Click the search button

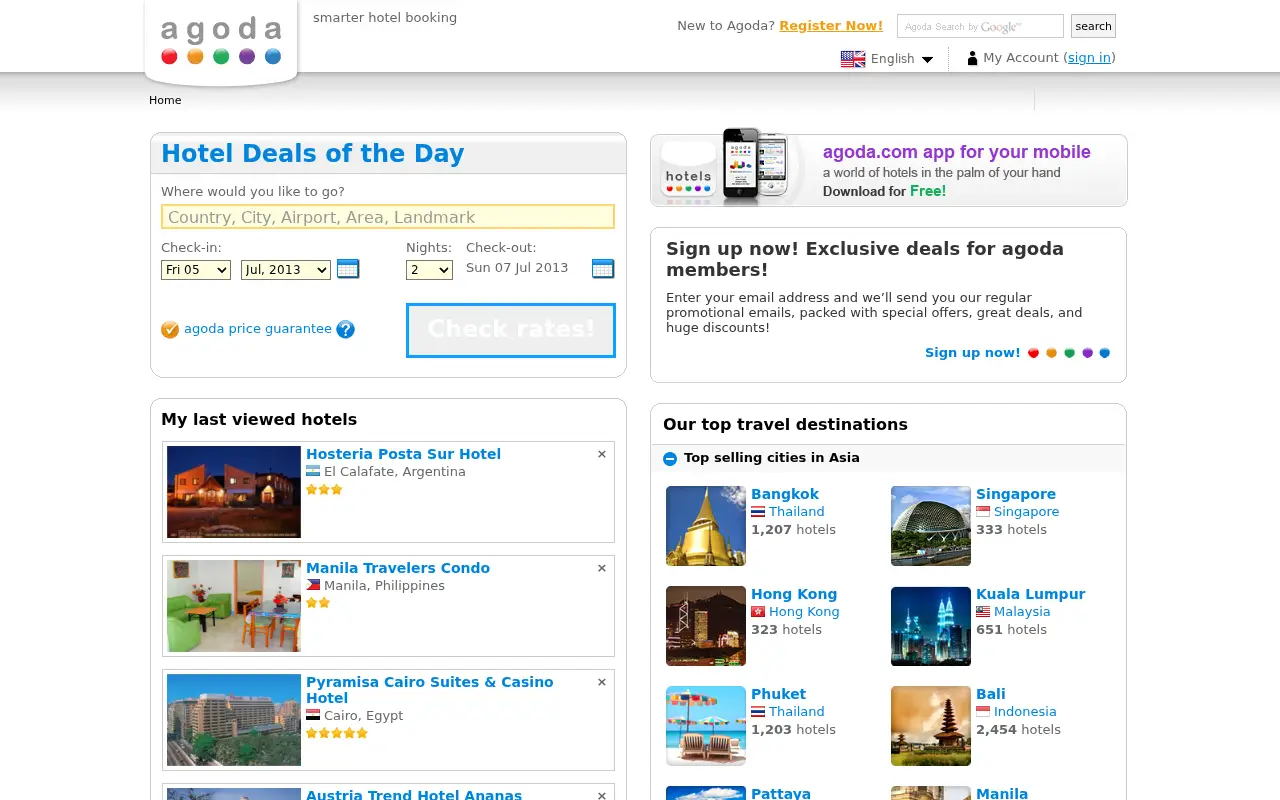1093,26
